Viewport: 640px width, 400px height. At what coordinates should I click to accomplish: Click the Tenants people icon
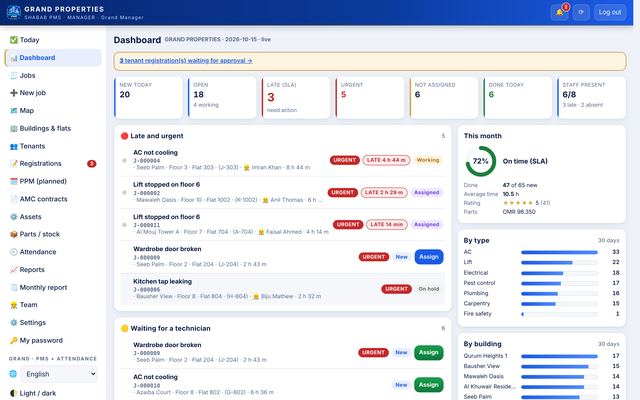coord(14,146)
